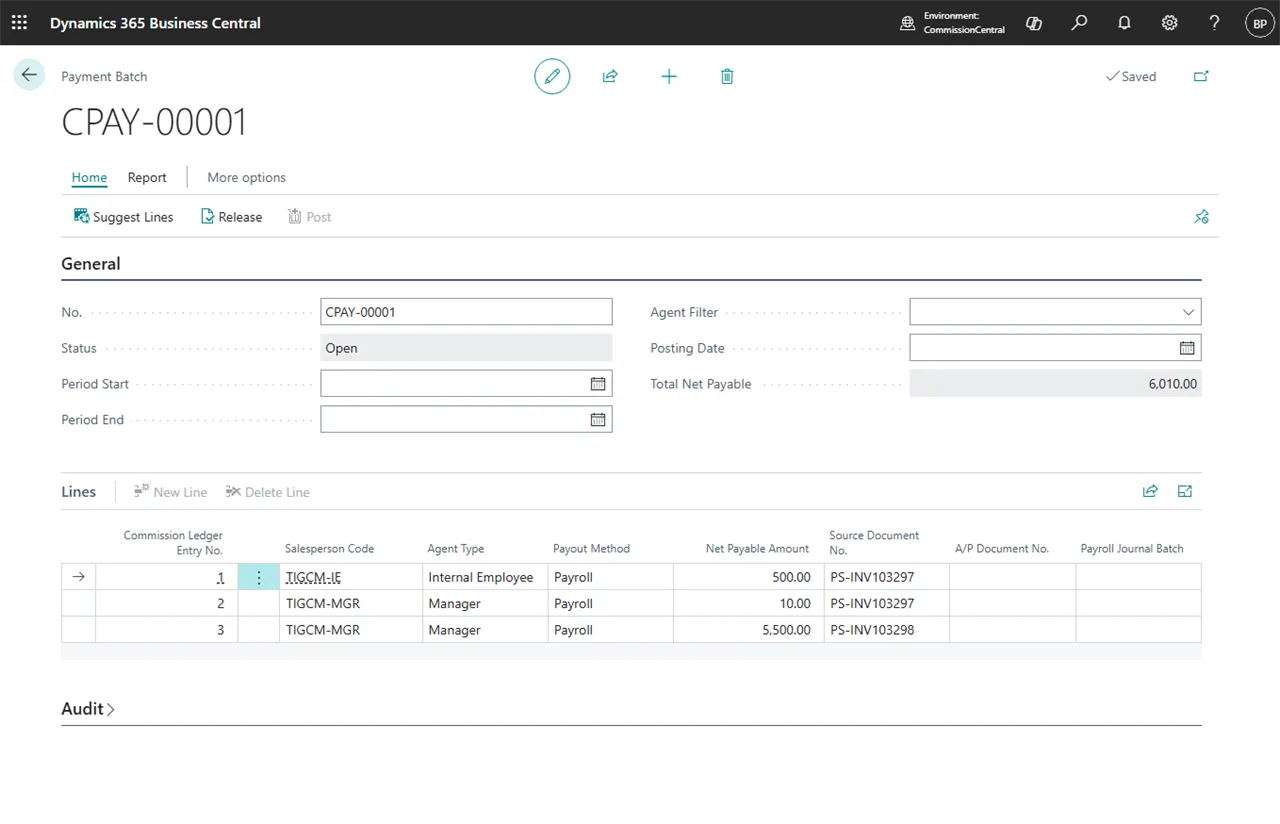Screen dimensions: 1280x824
Task: Open Period Start calendar picker
Action: 598,384
